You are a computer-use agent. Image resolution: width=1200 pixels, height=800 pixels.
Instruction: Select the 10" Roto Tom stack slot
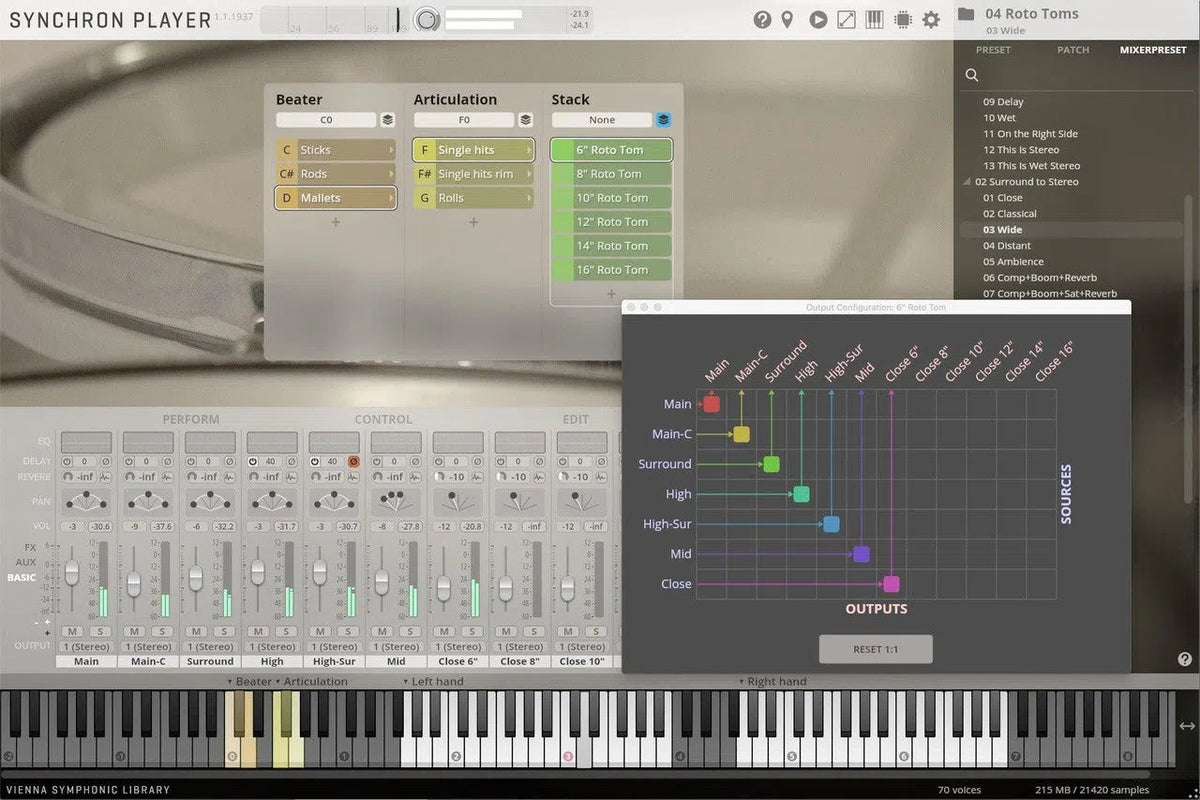pyautogui.click(x=611, y=198)
